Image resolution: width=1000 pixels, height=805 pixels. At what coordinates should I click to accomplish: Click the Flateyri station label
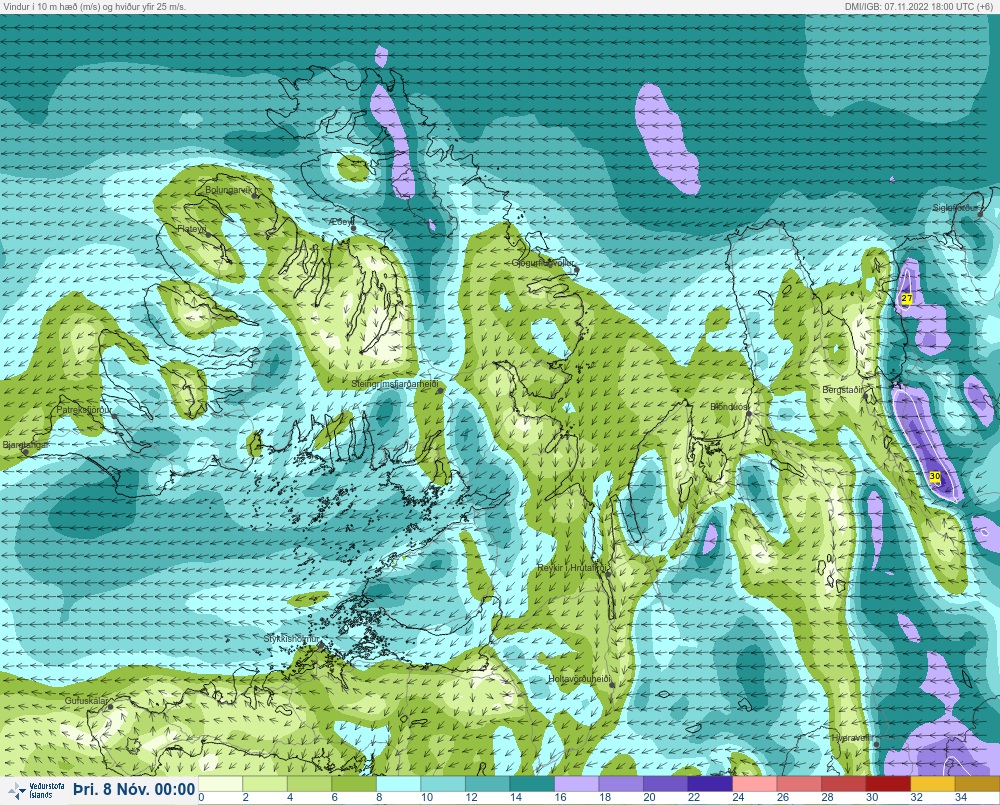coord(192,228)
